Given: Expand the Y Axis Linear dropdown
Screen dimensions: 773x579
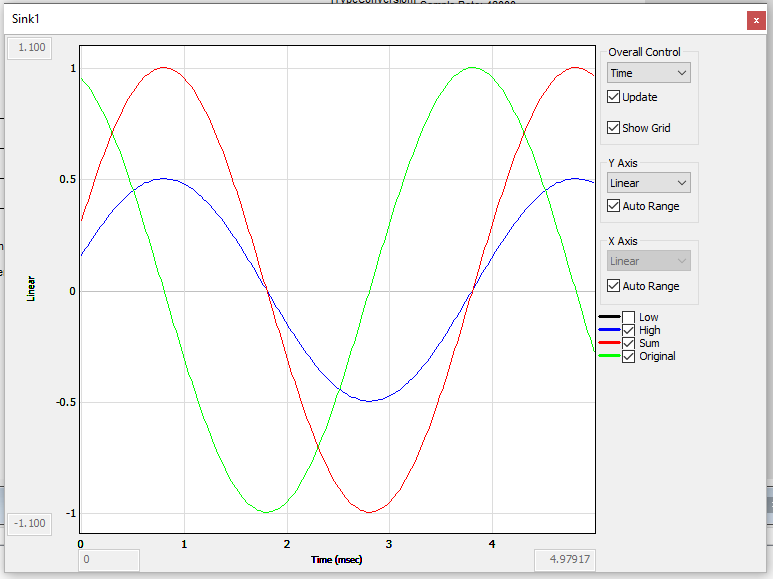Looking at the screenshot, I should (649, 183).
